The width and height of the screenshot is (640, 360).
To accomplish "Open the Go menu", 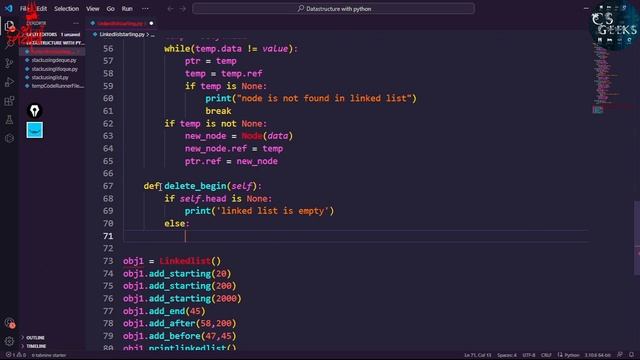I will click(111, 9).
